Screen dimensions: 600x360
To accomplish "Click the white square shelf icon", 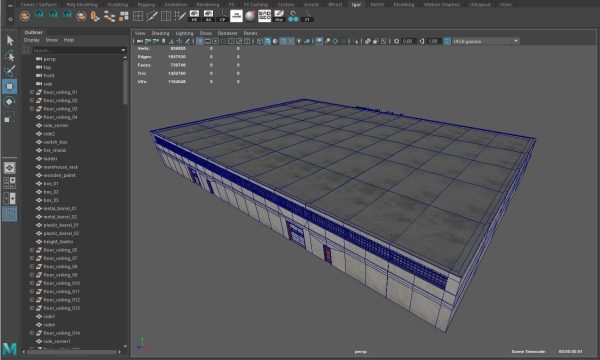I will pos(236,16).
